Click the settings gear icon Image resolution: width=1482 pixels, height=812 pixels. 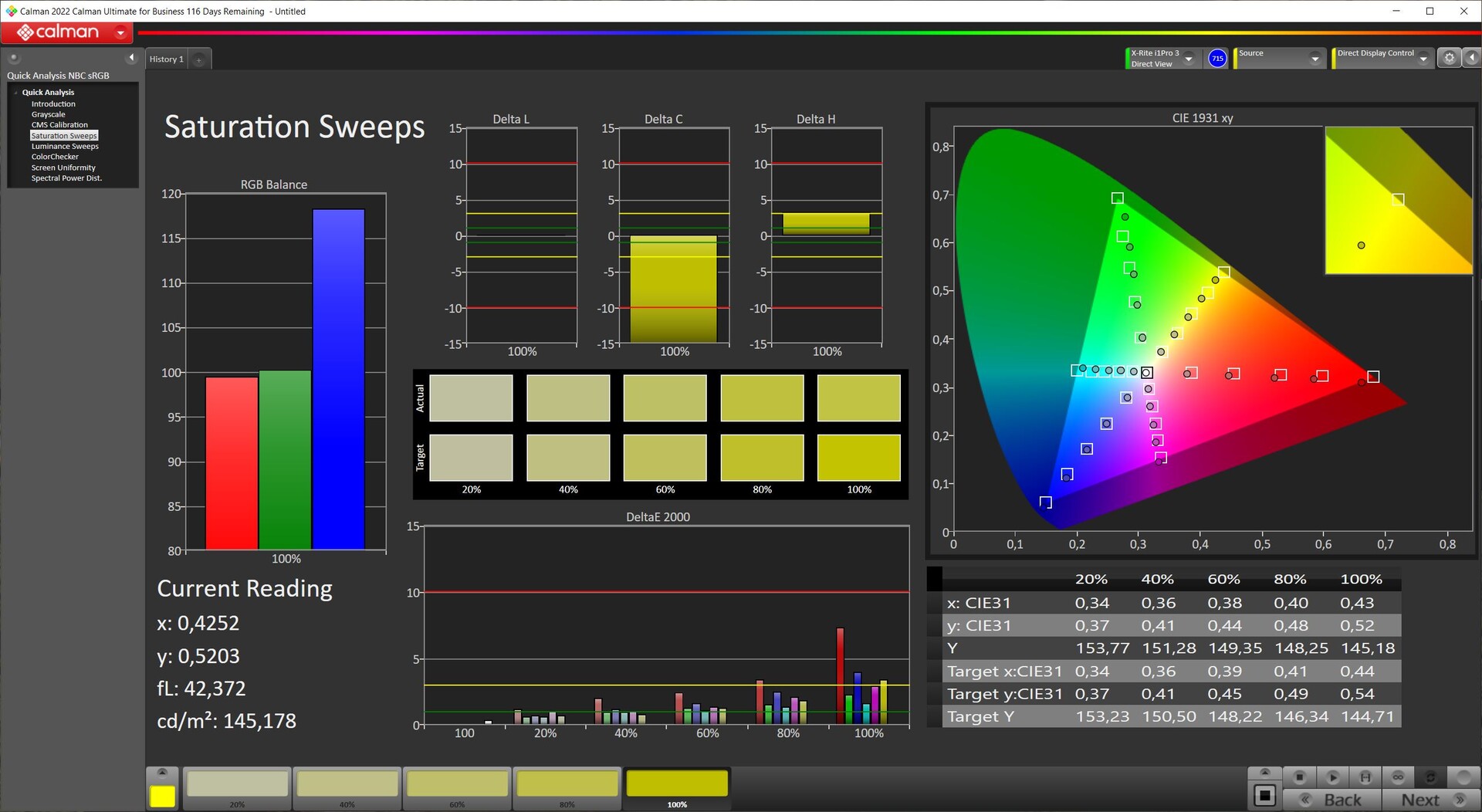point(1449,58)
